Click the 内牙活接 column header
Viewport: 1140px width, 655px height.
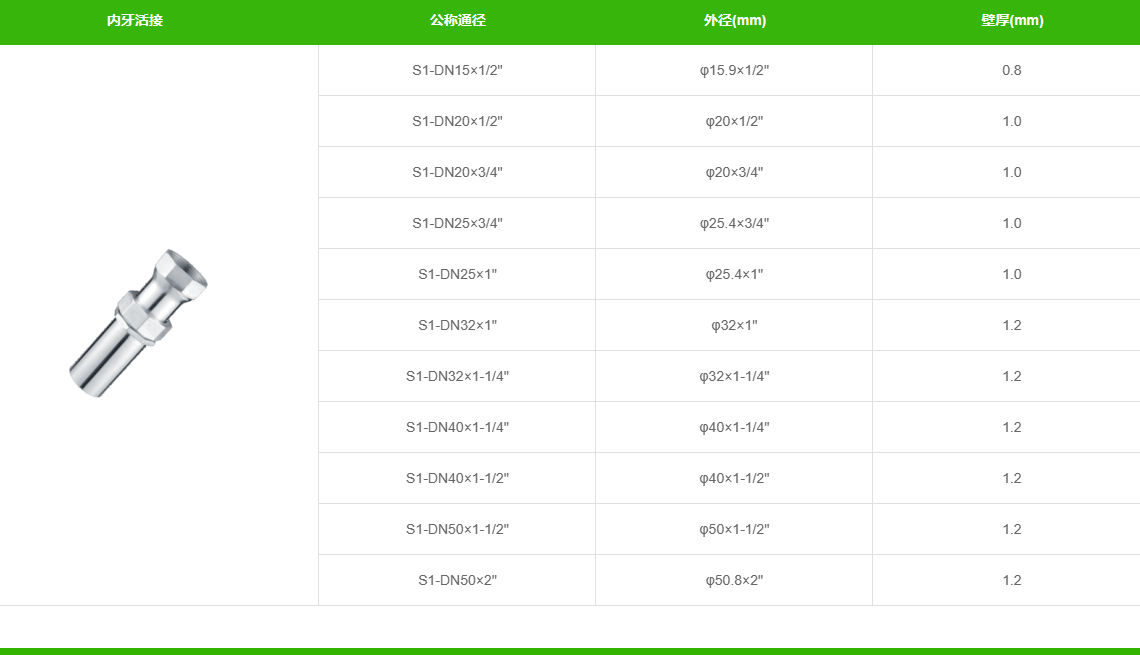point(135,21)
